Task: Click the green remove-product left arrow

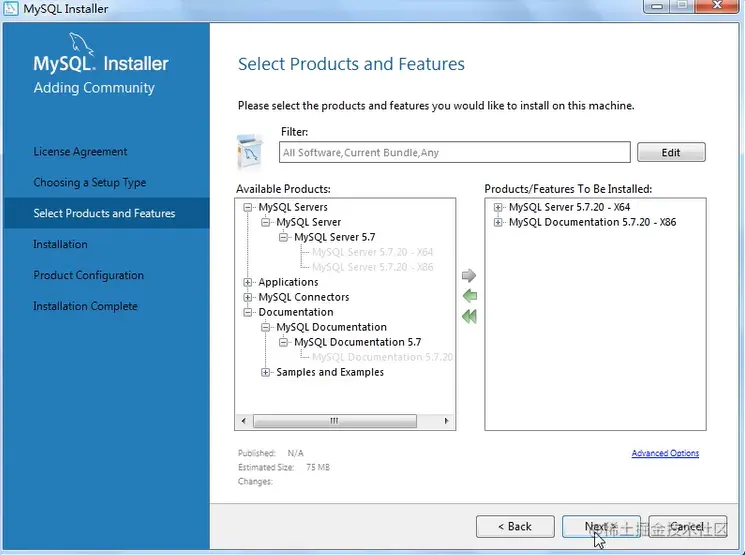Action: coord(469,296)
